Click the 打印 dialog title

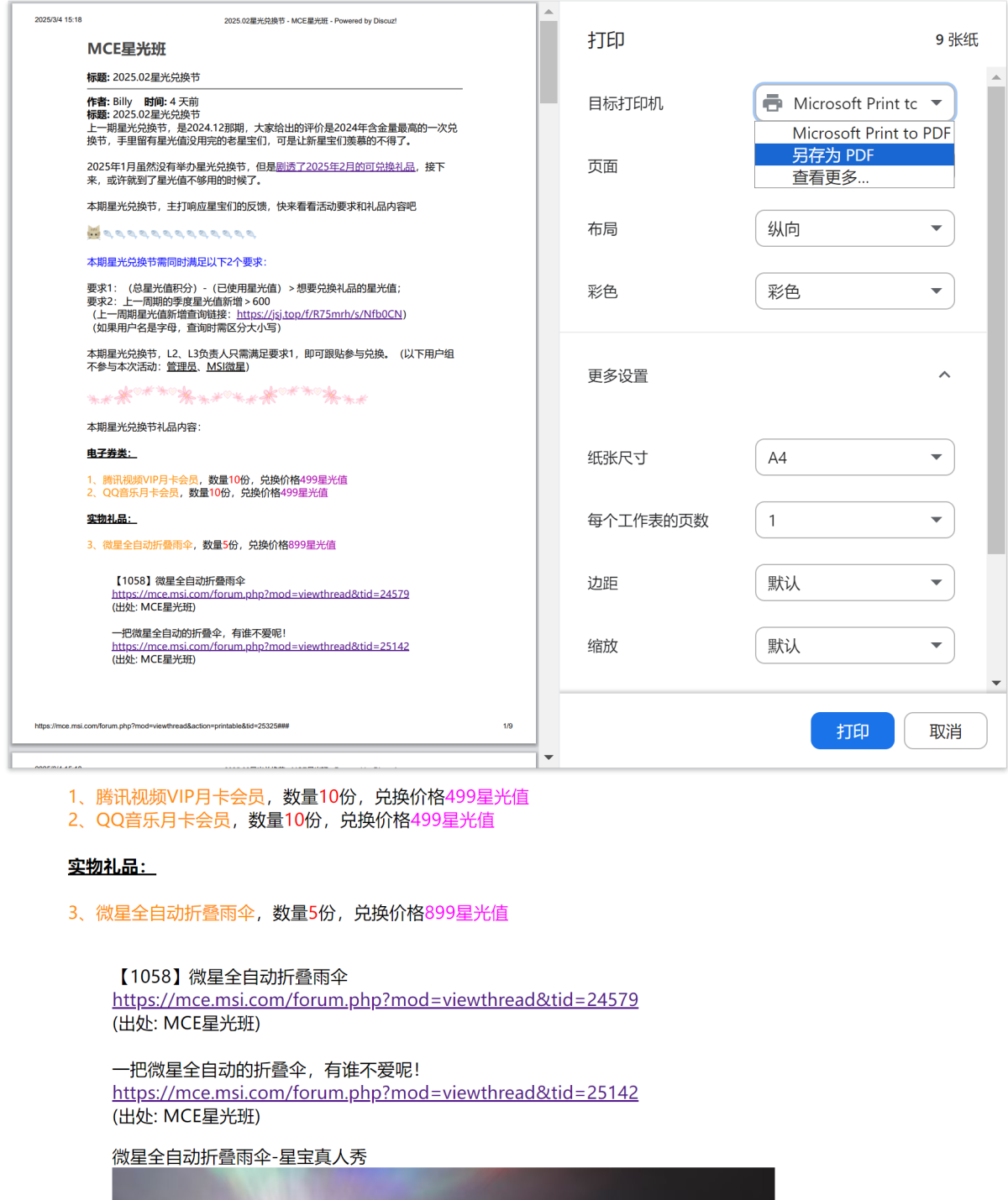[x=606, y=40]
